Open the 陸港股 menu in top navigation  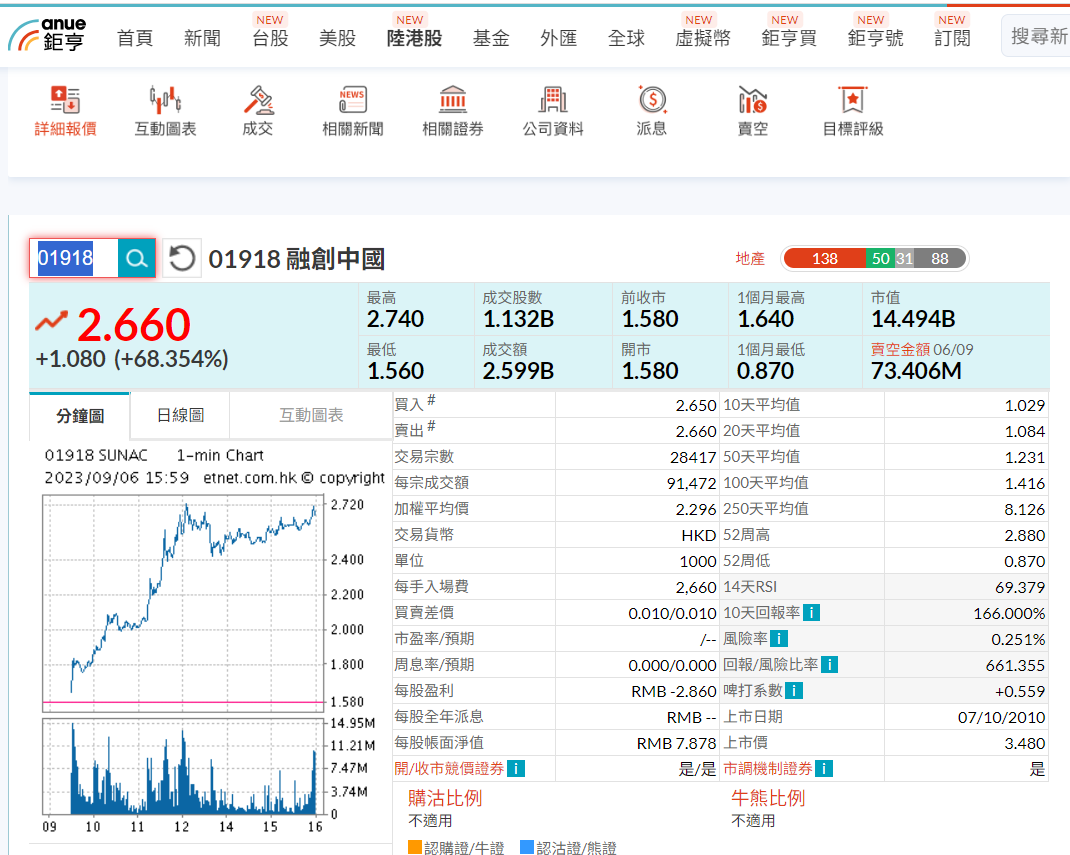pyautogui.click(x=414, y=38)
